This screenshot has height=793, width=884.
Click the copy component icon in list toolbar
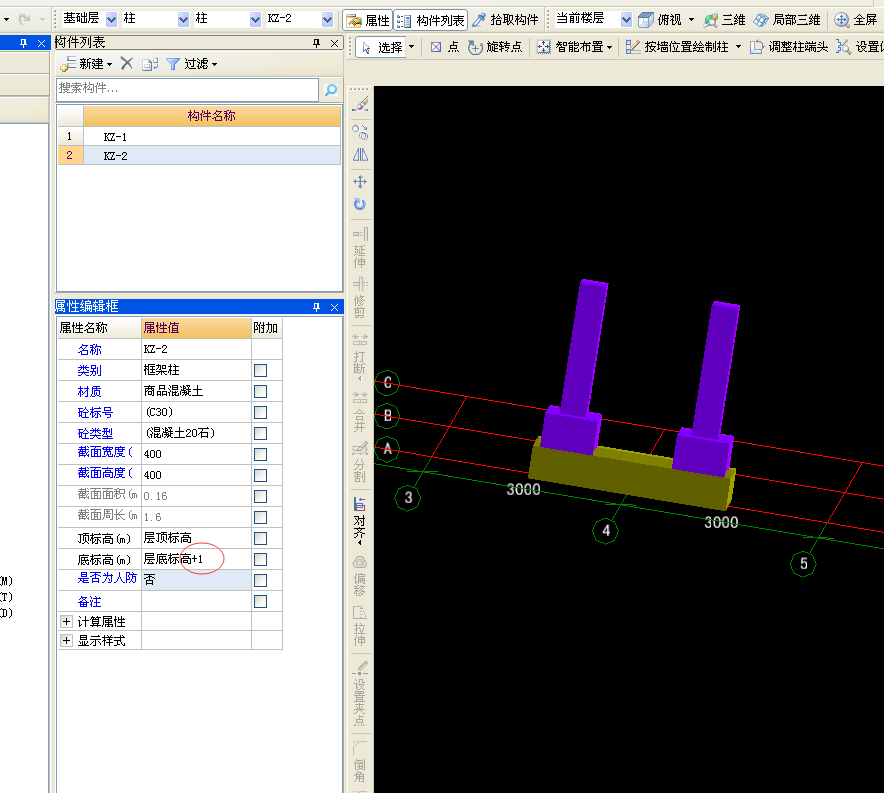pyautogui.click(x=149, y=63)
